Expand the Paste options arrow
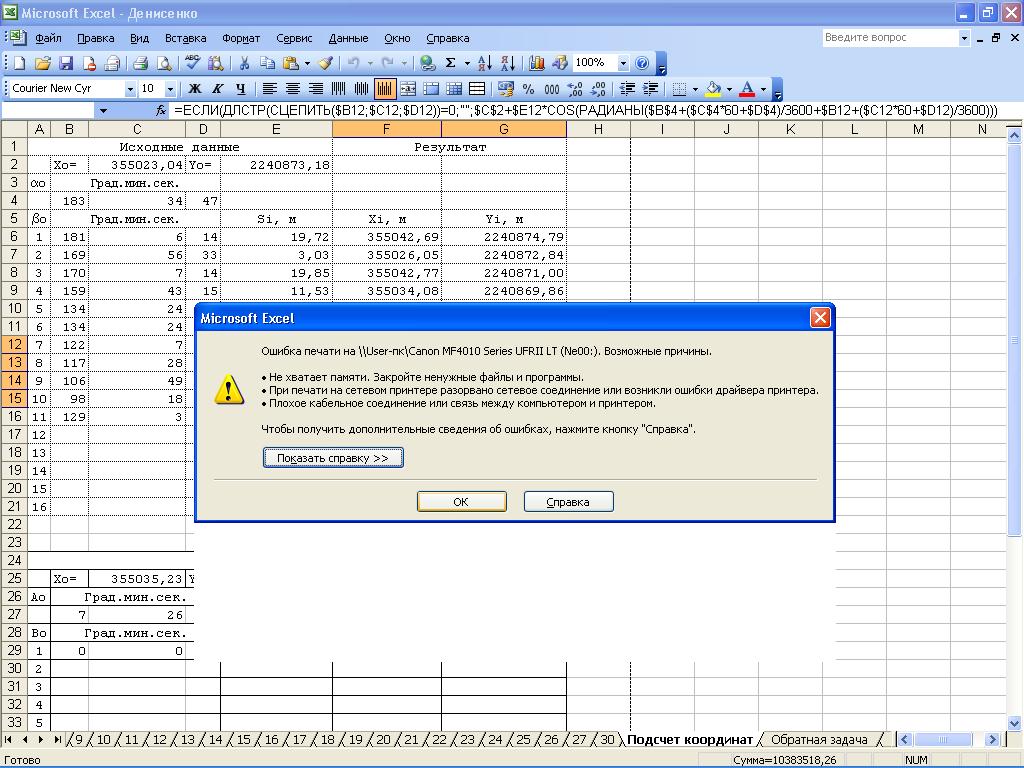 tap(307, 63)
